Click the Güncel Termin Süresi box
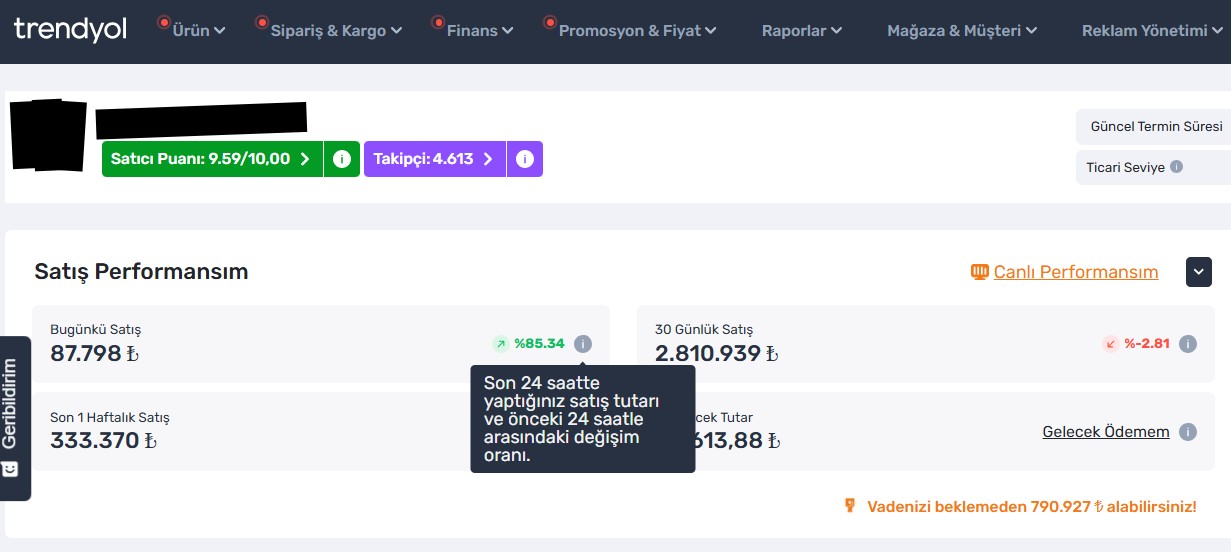The image size is (1231, 552). pos(1154,127)
